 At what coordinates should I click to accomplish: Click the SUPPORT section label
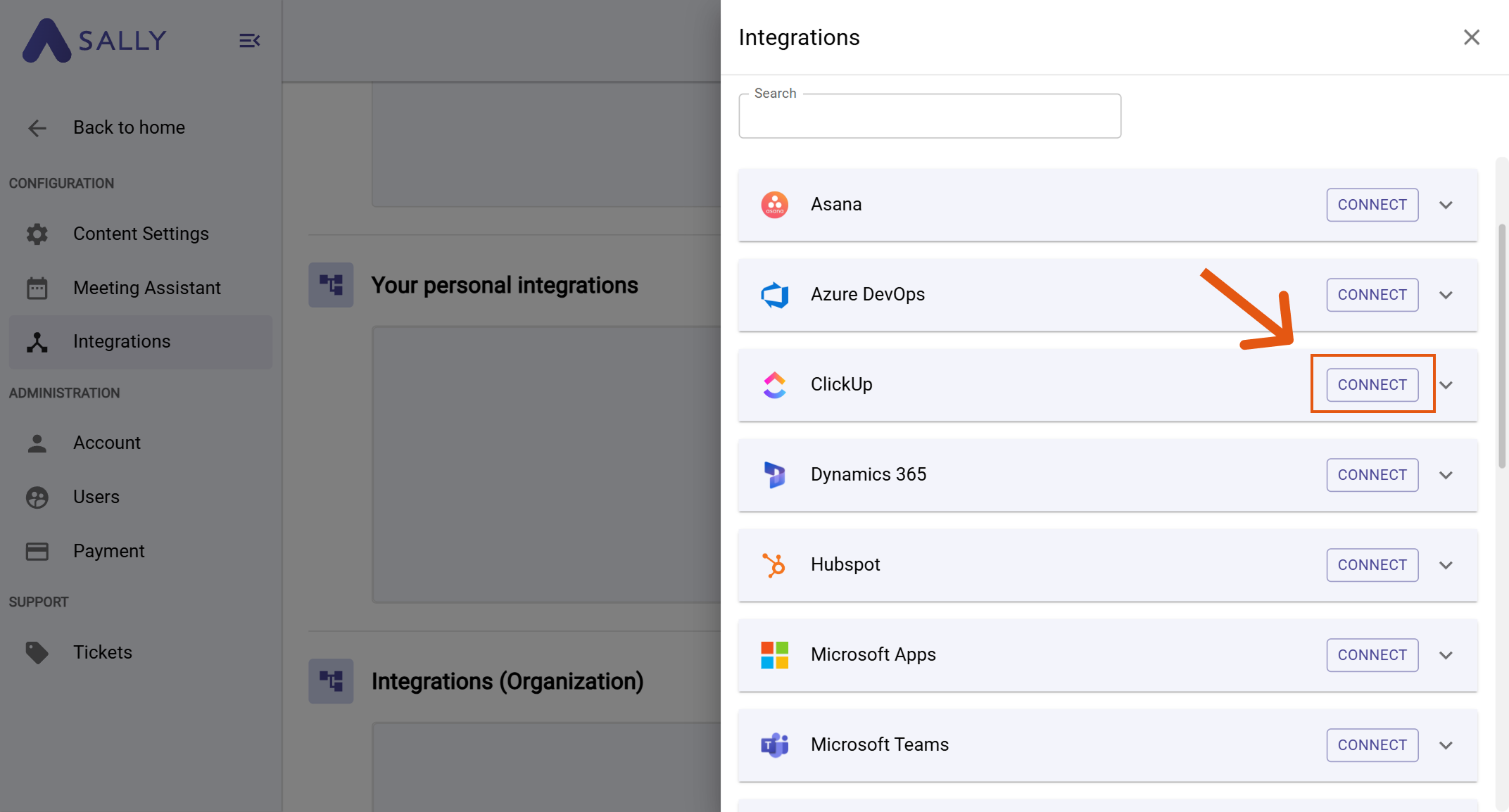click(39, 602)
